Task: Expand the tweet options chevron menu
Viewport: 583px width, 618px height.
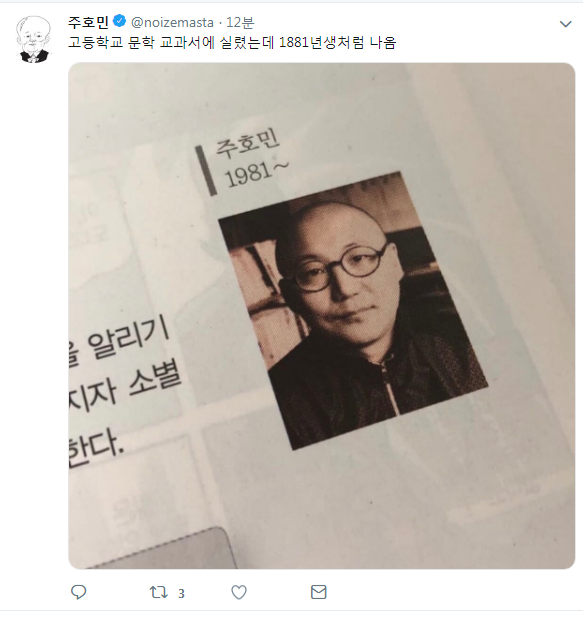Action: pyautogui.click(x=566, y=24)
